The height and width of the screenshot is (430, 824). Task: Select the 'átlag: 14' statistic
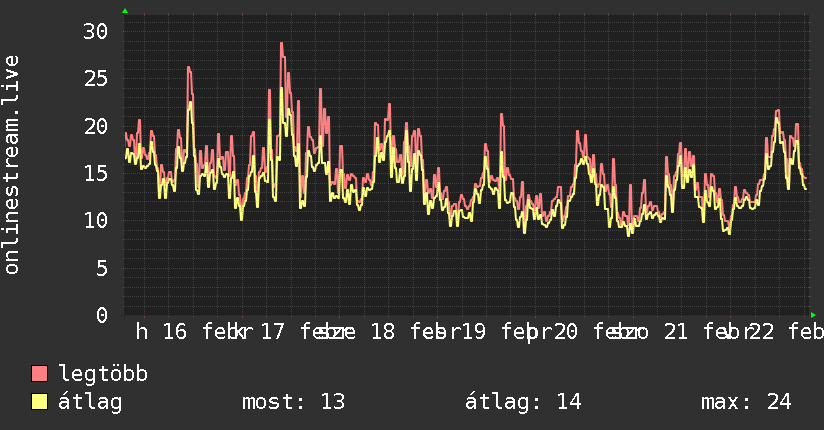point(523,402)
